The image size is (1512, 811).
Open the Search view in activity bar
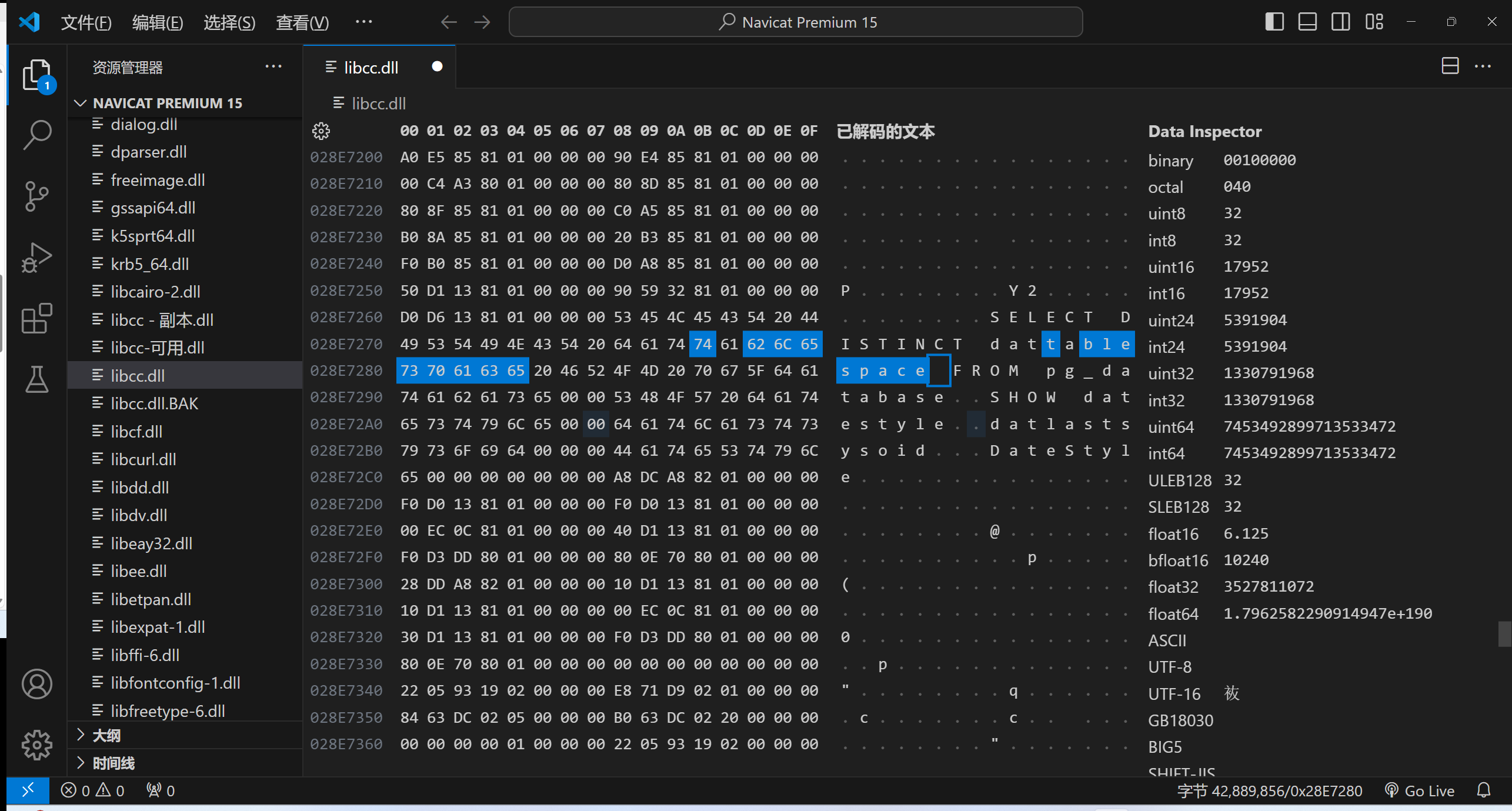coord(37,135)
